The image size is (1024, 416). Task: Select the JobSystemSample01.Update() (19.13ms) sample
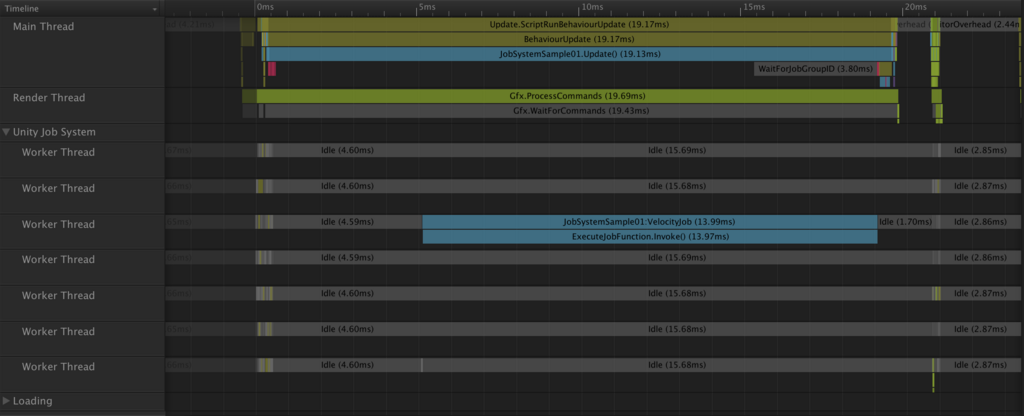[579, 54]
